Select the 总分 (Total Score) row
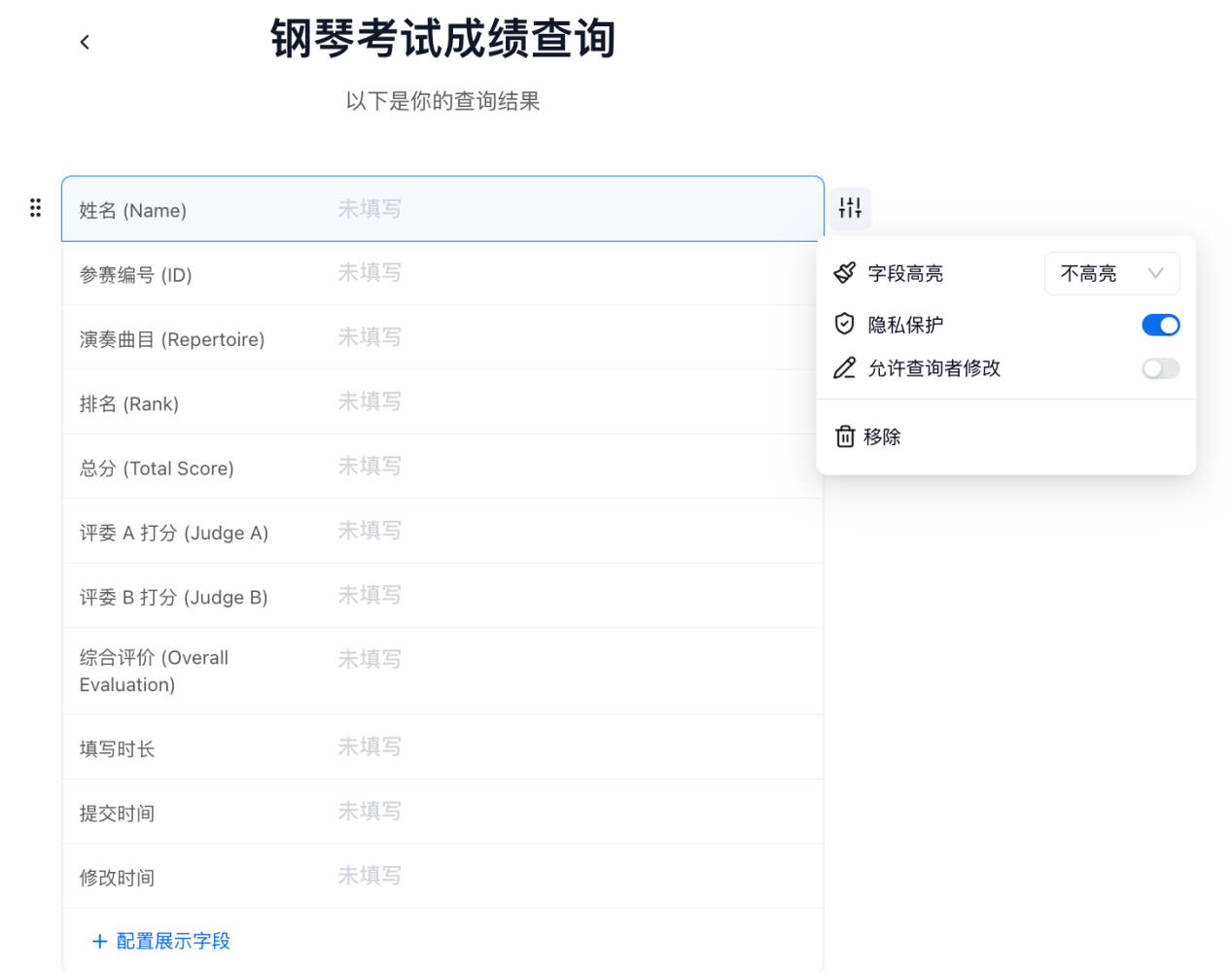The image size is (1232, 972). pyautogui.click(x=442, y=467)
